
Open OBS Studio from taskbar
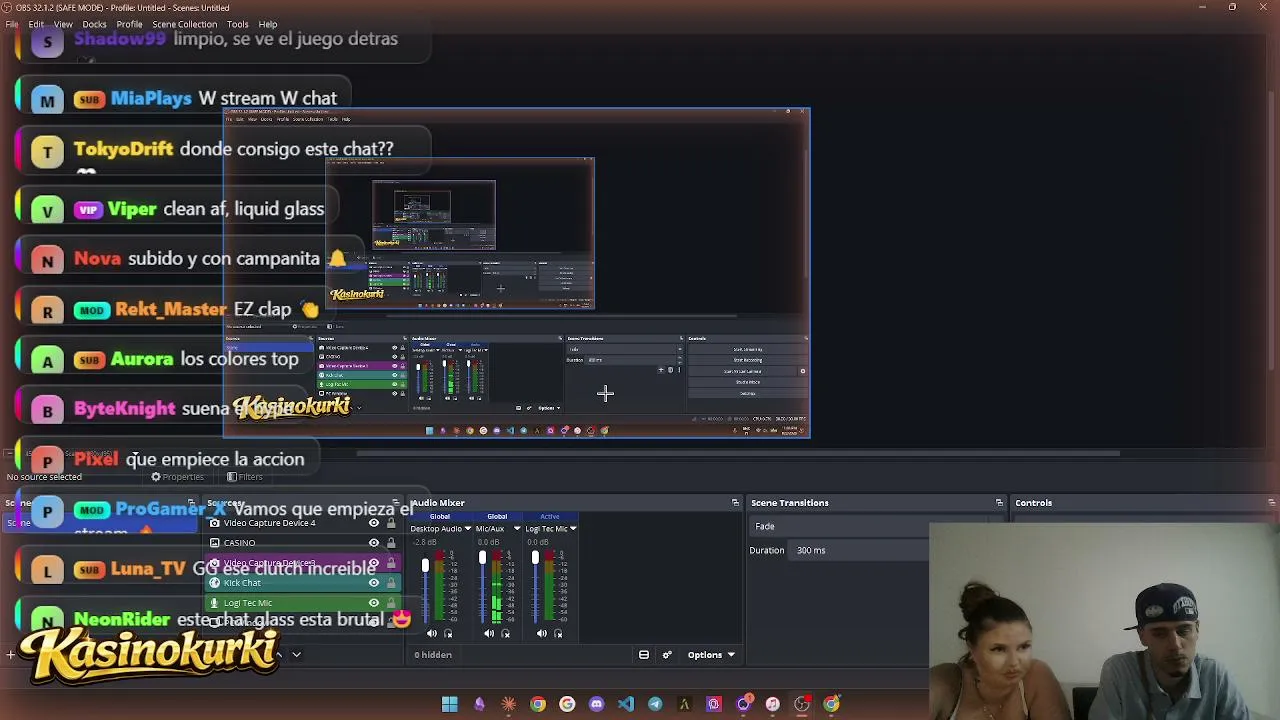coord(802,704)
